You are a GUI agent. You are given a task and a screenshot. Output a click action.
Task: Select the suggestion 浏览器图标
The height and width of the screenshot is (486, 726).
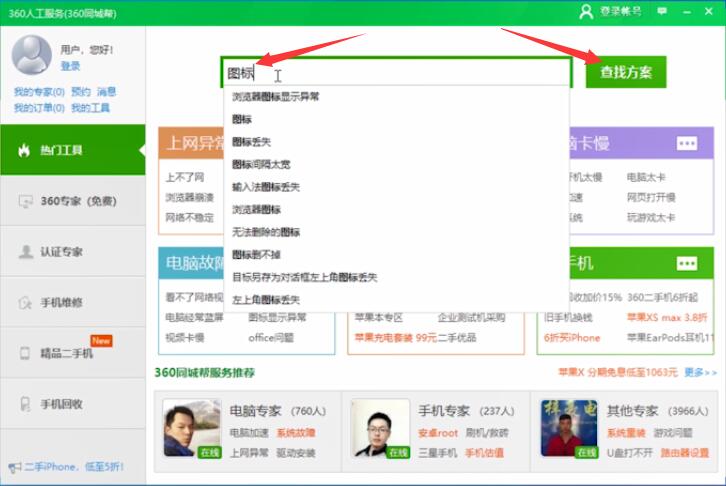[396, 210]
